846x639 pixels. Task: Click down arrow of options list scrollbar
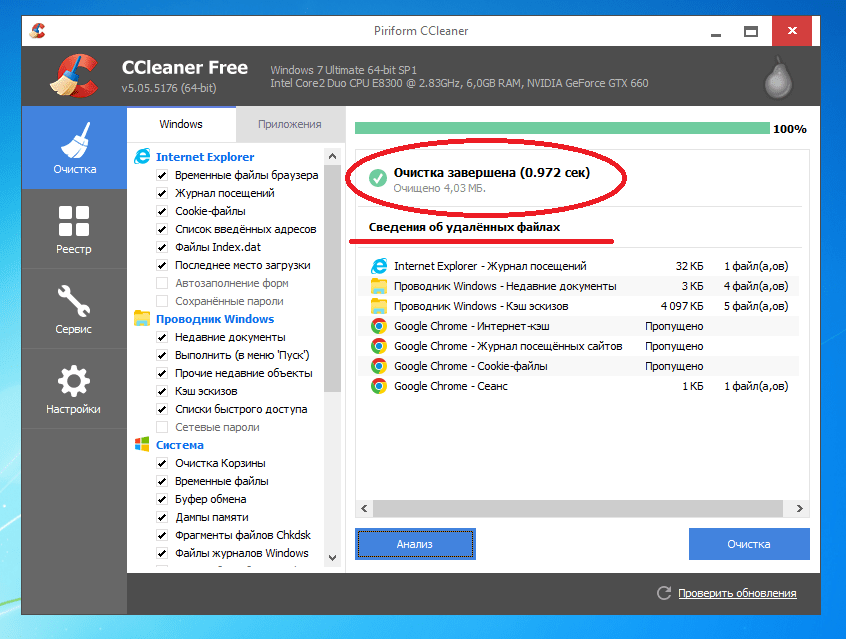(332, 558)
